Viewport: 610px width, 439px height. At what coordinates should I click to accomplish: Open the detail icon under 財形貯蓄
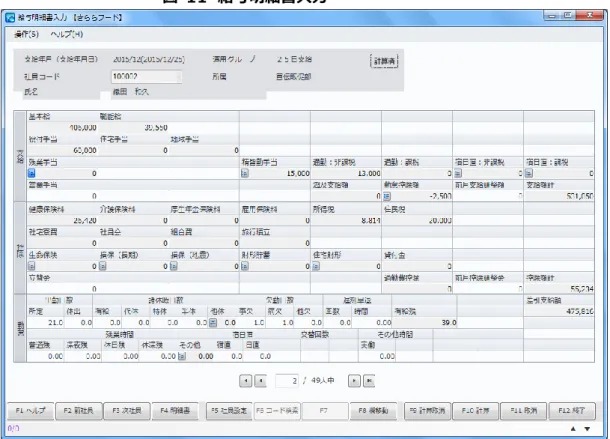pyautogui.click(x=245, y=266)
